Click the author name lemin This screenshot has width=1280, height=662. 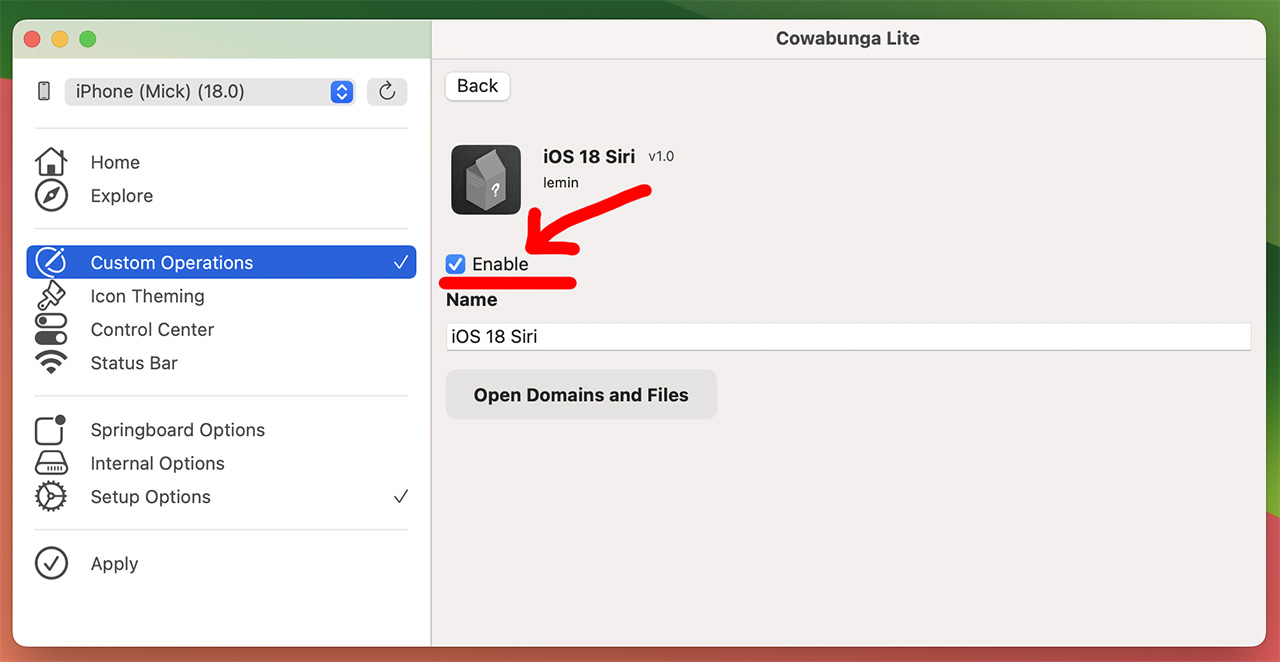[561, 183]
